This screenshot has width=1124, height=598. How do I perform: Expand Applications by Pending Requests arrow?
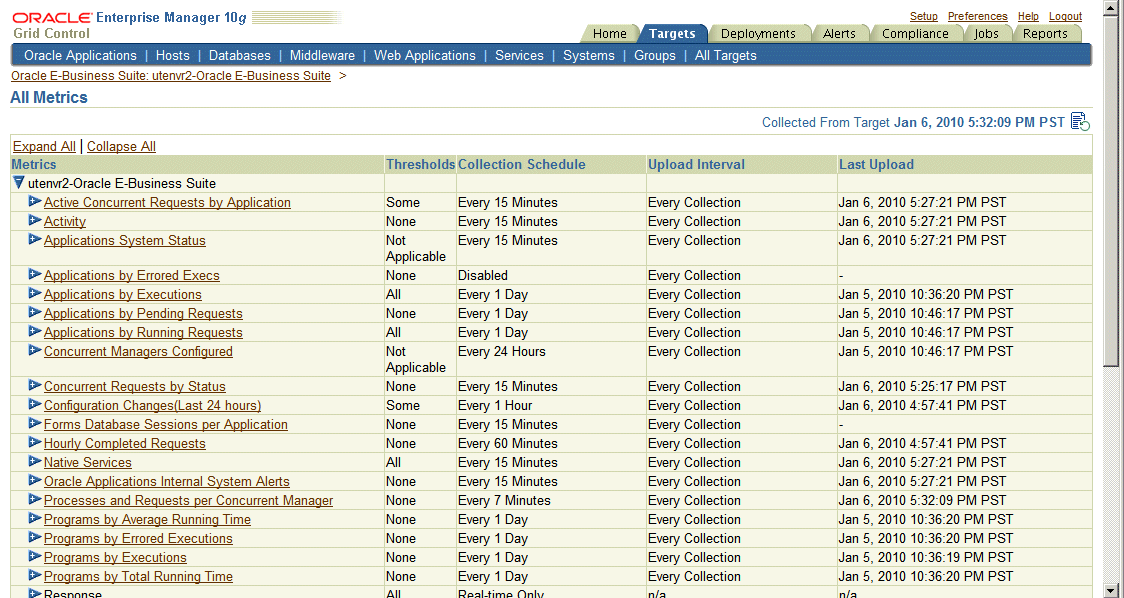point(35,313)
